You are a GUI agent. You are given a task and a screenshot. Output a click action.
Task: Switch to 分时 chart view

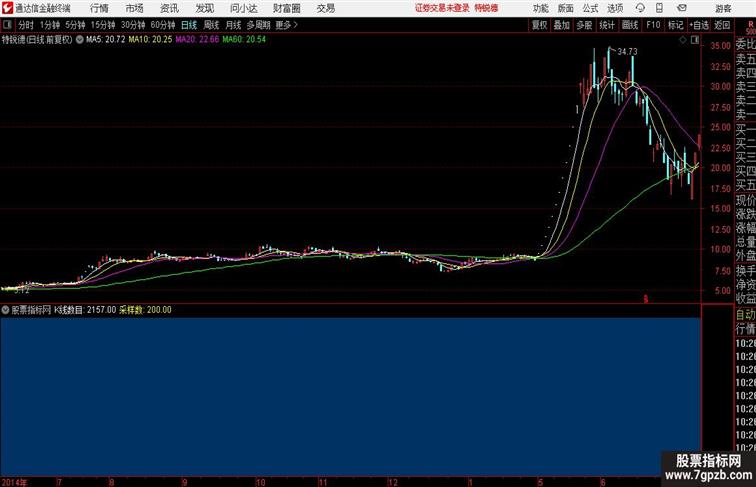pyautogui.click(x=26, y=25)
